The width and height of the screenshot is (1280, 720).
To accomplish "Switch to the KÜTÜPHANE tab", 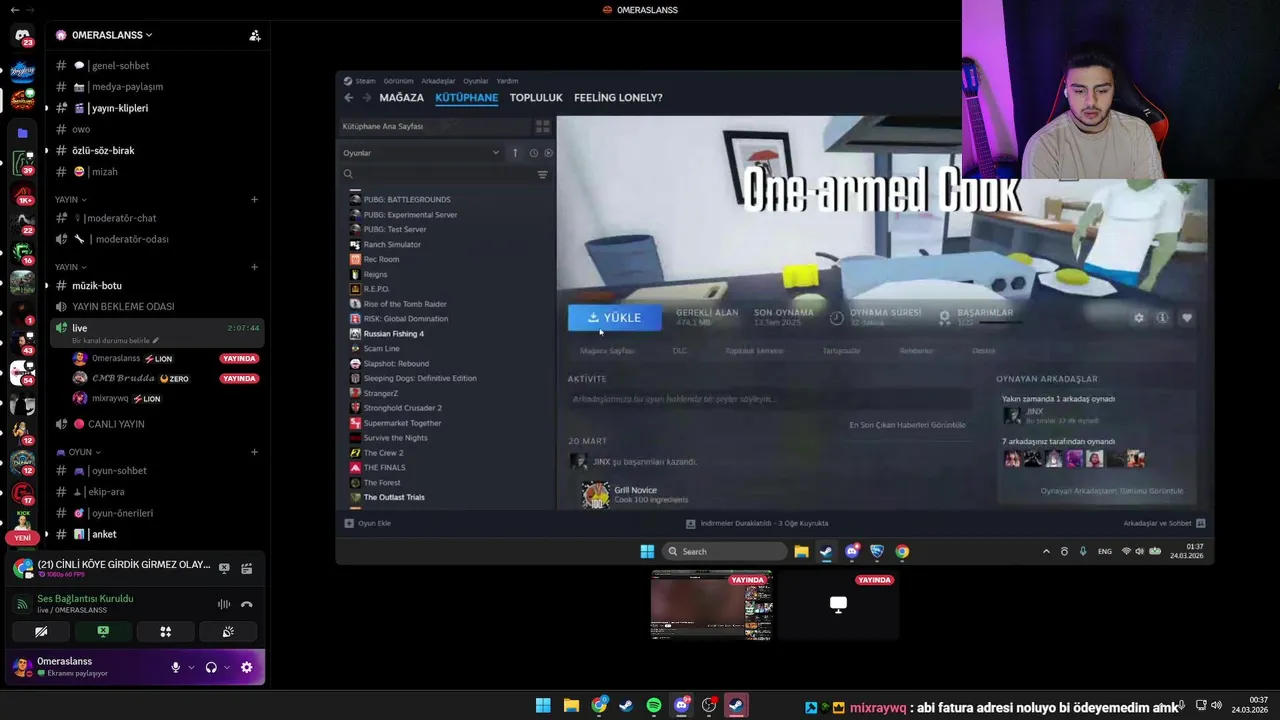I will tap(467, 97).
